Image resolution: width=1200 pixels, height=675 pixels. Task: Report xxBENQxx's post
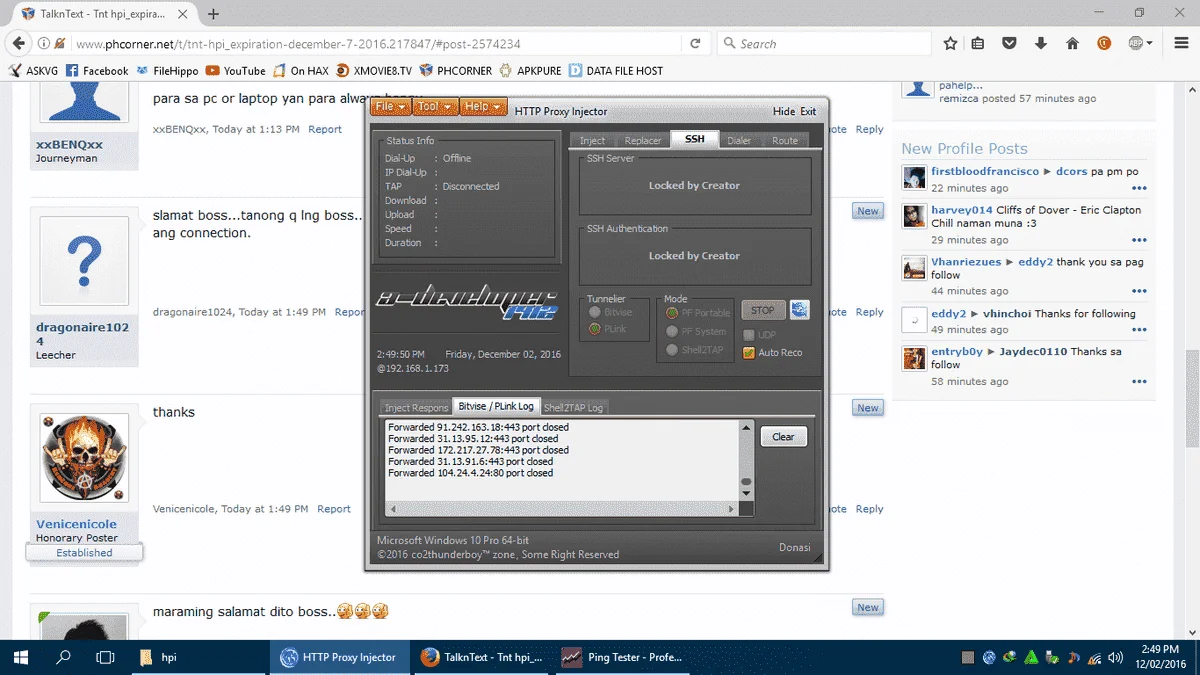point(325,130)
